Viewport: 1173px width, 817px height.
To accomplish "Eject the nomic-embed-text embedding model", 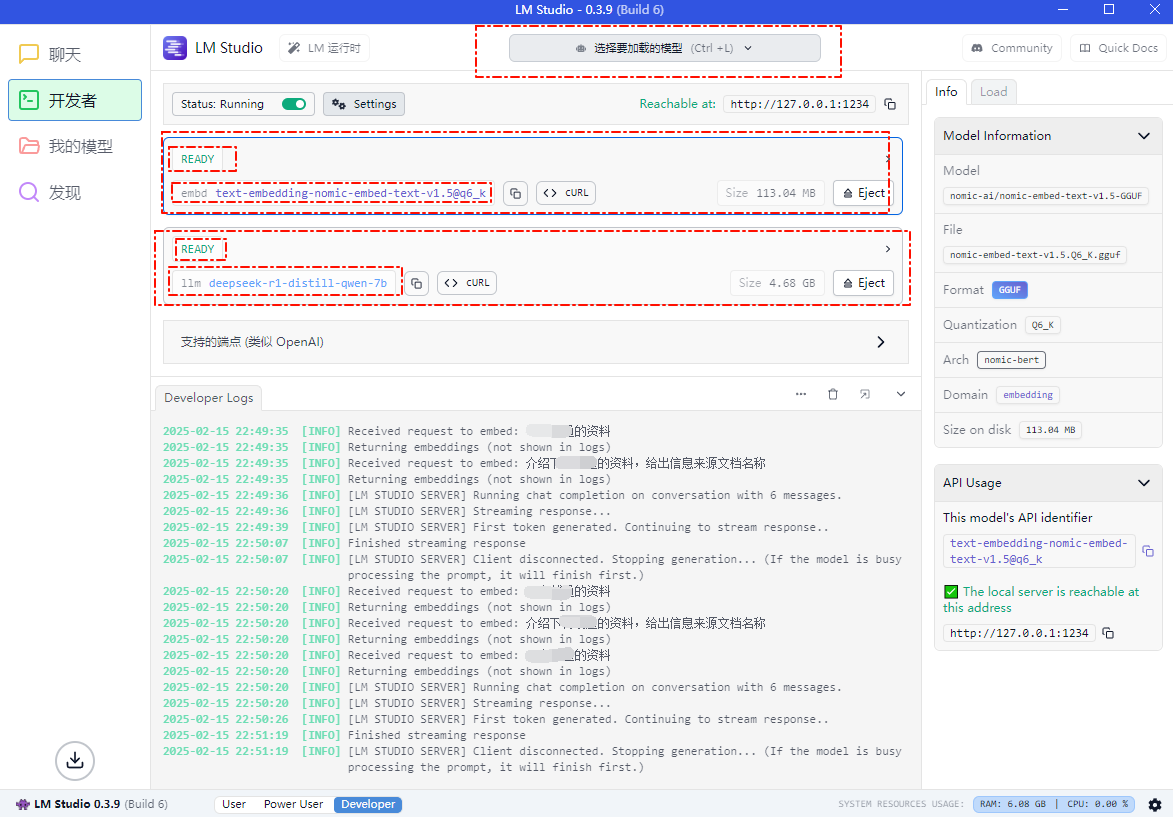I will 863,193.
